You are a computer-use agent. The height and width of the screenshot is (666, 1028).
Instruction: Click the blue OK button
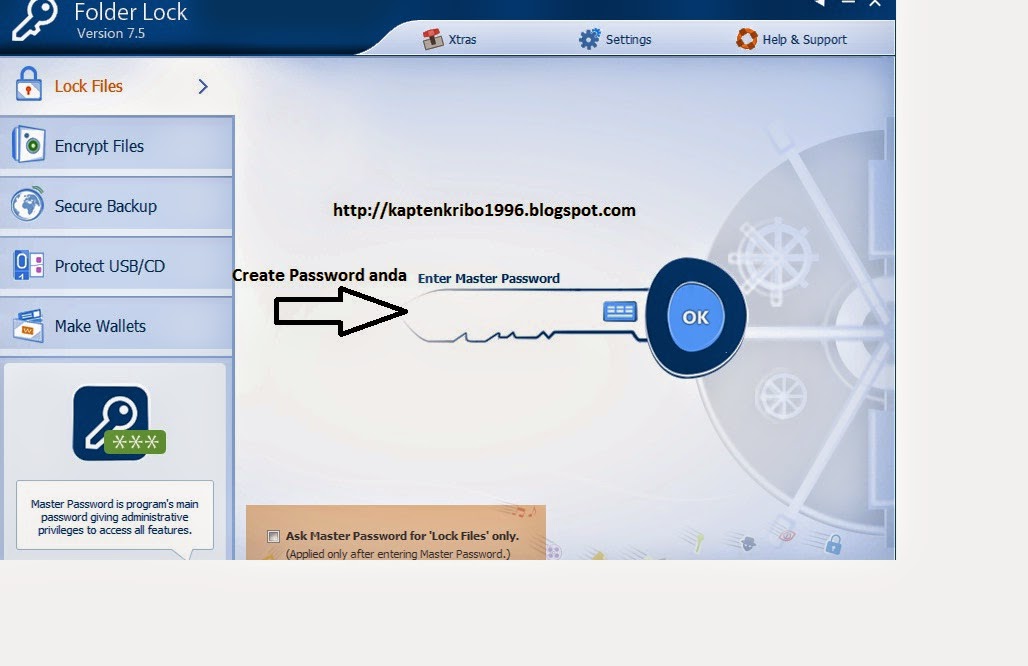(x=696, y=317)
